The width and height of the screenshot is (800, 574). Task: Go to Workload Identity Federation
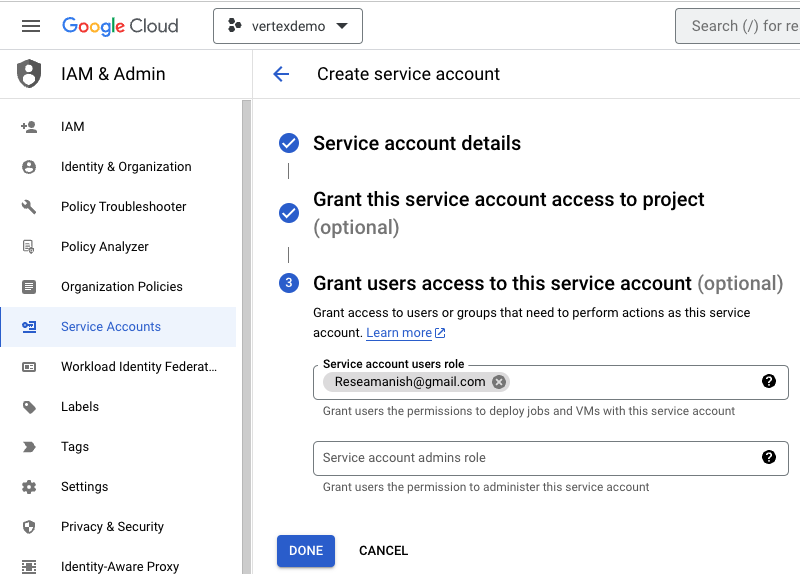tap(138, 367)
